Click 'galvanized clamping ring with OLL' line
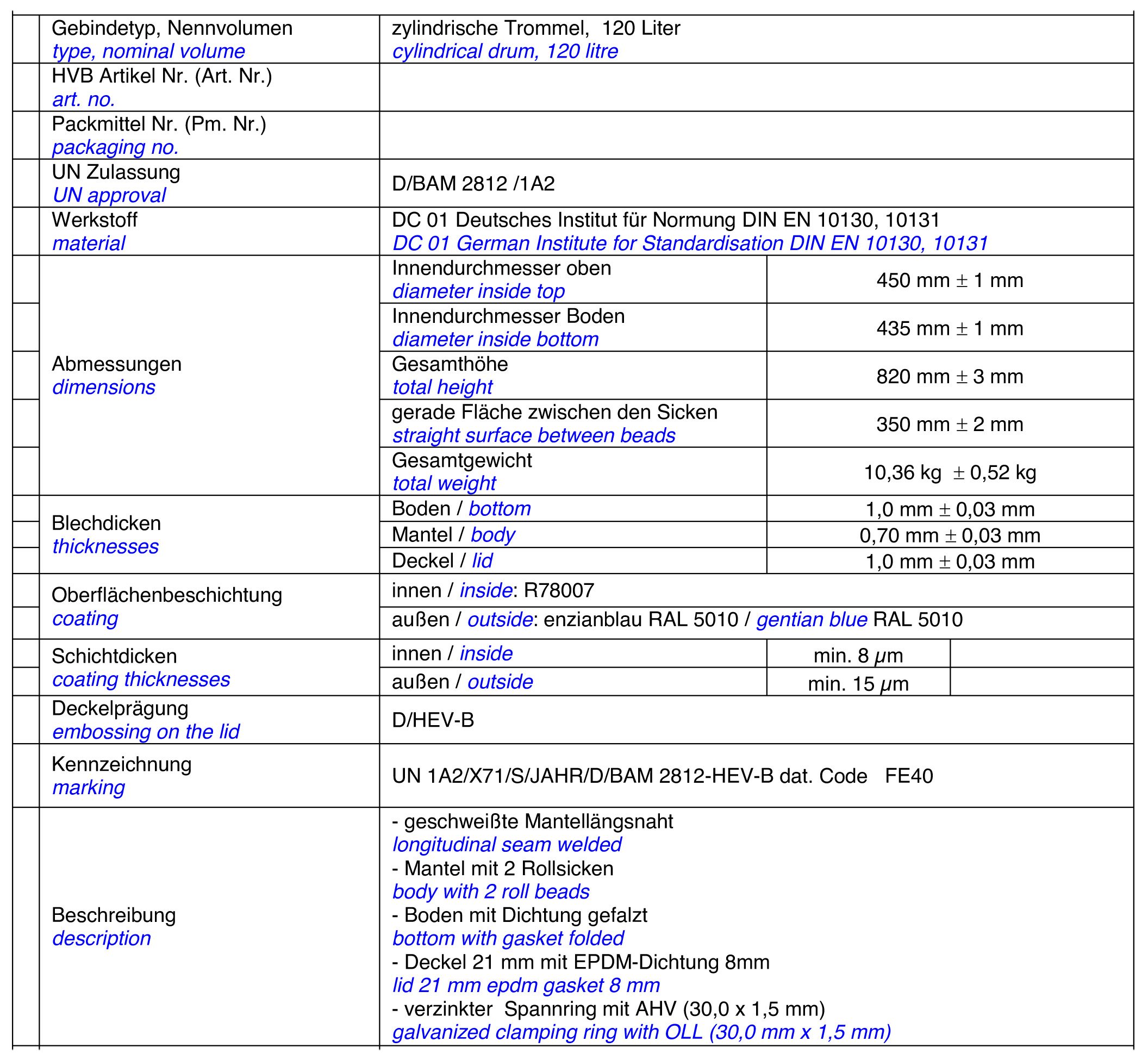 click(x=641, y=1032)
